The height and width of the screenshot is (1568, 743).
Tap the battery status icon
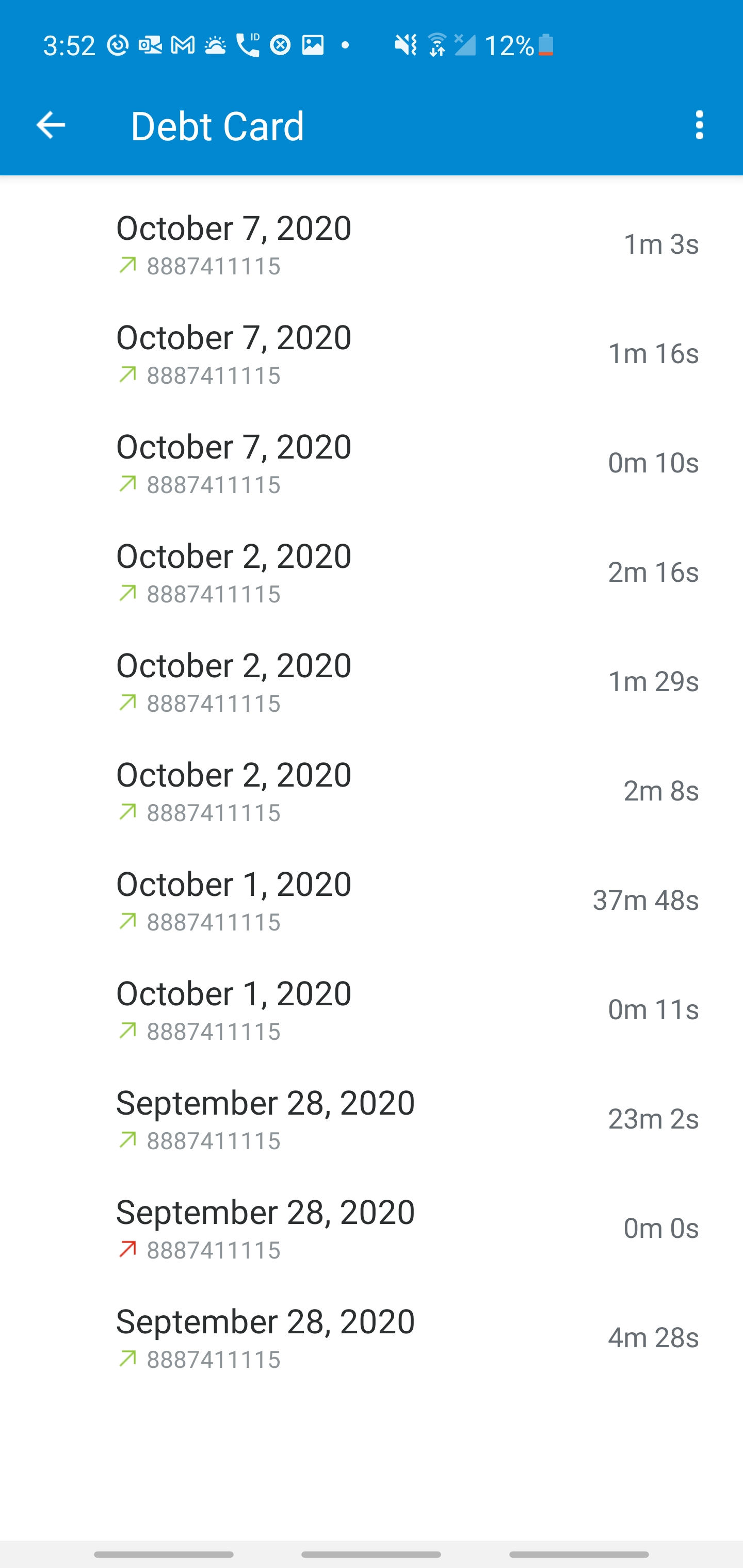(x=546, y=45)
